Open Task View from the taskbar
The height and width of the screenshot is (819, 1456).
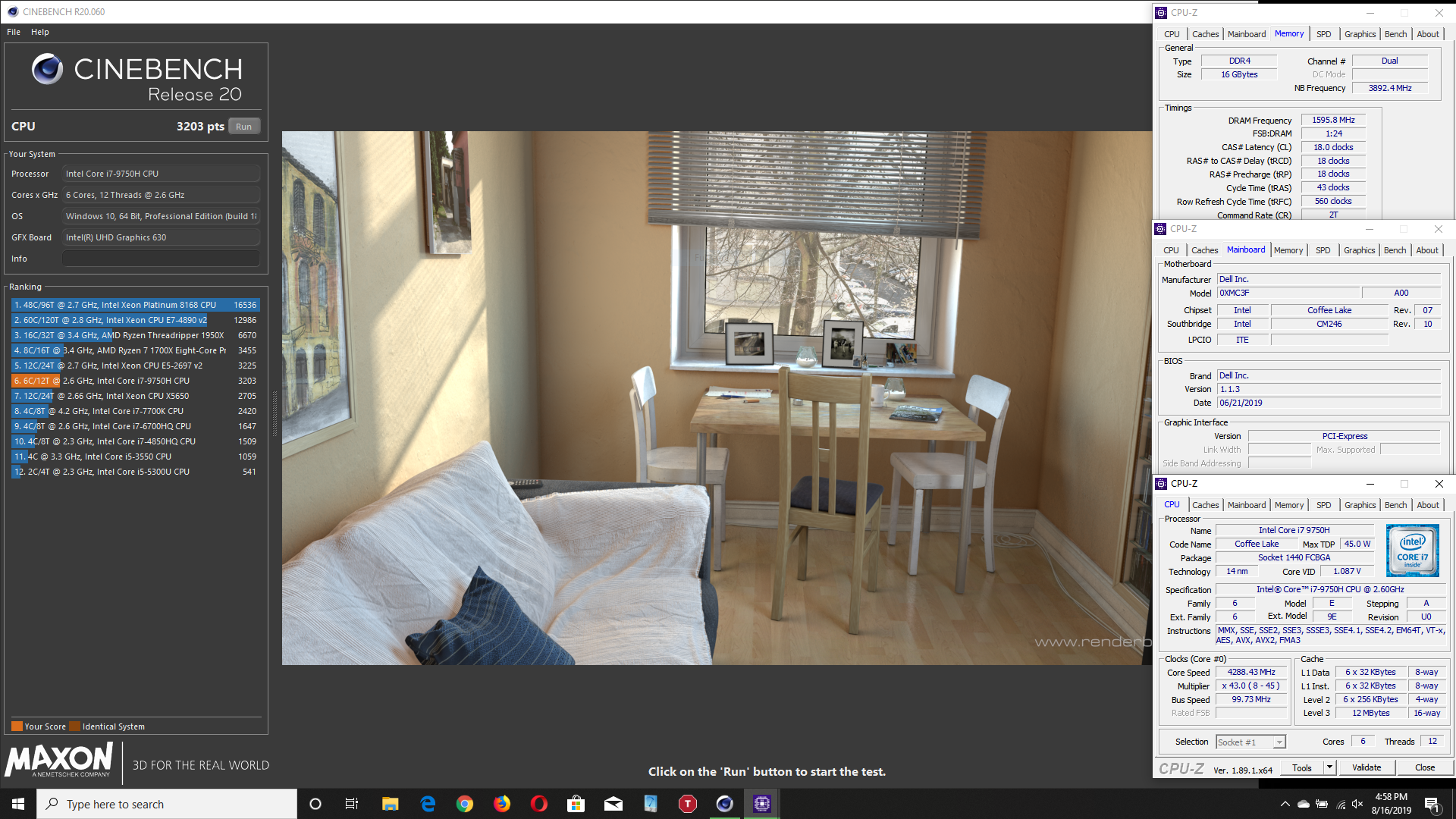[352, 804]
